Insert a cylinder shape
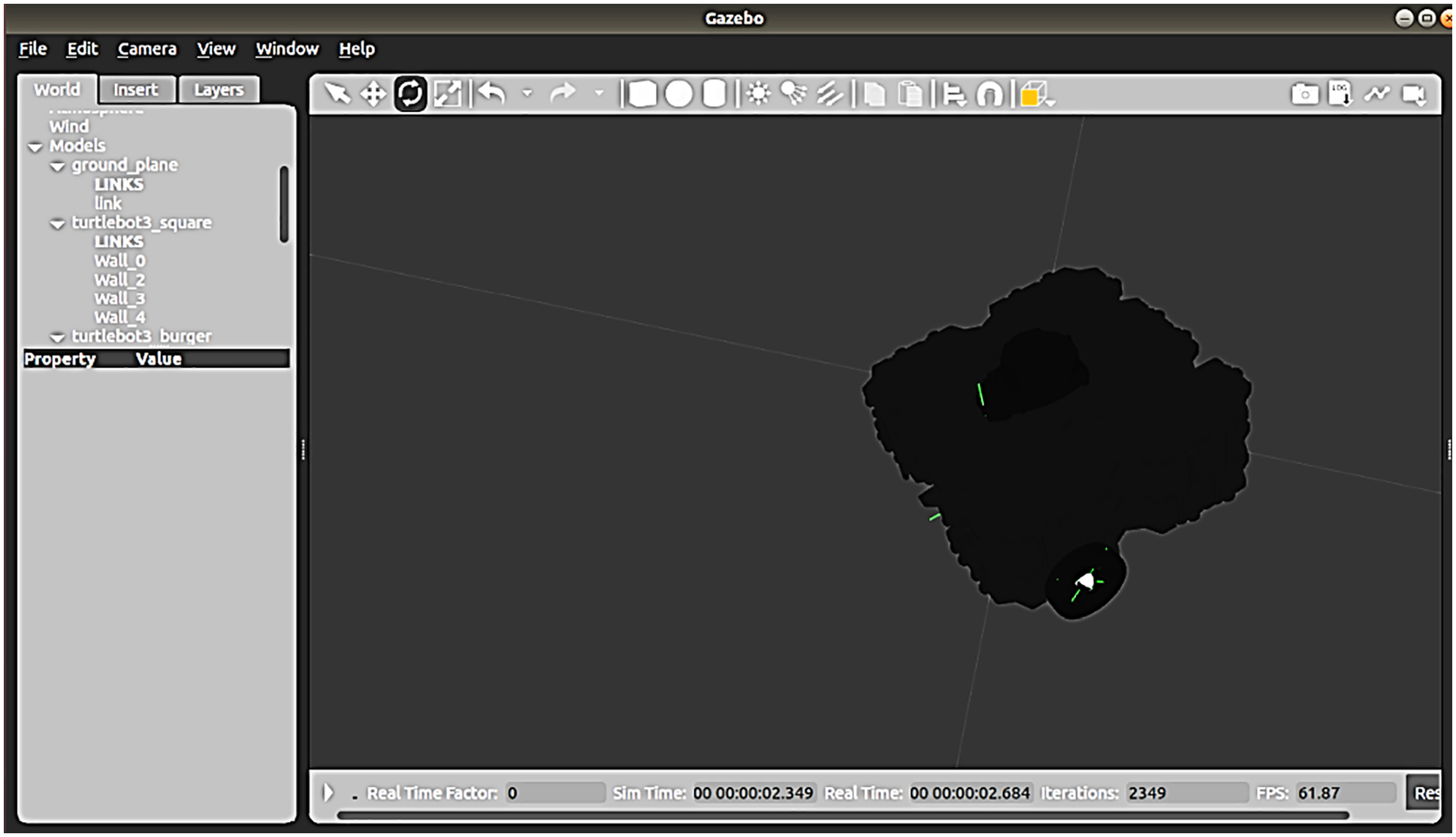 (x=714, y=94)
